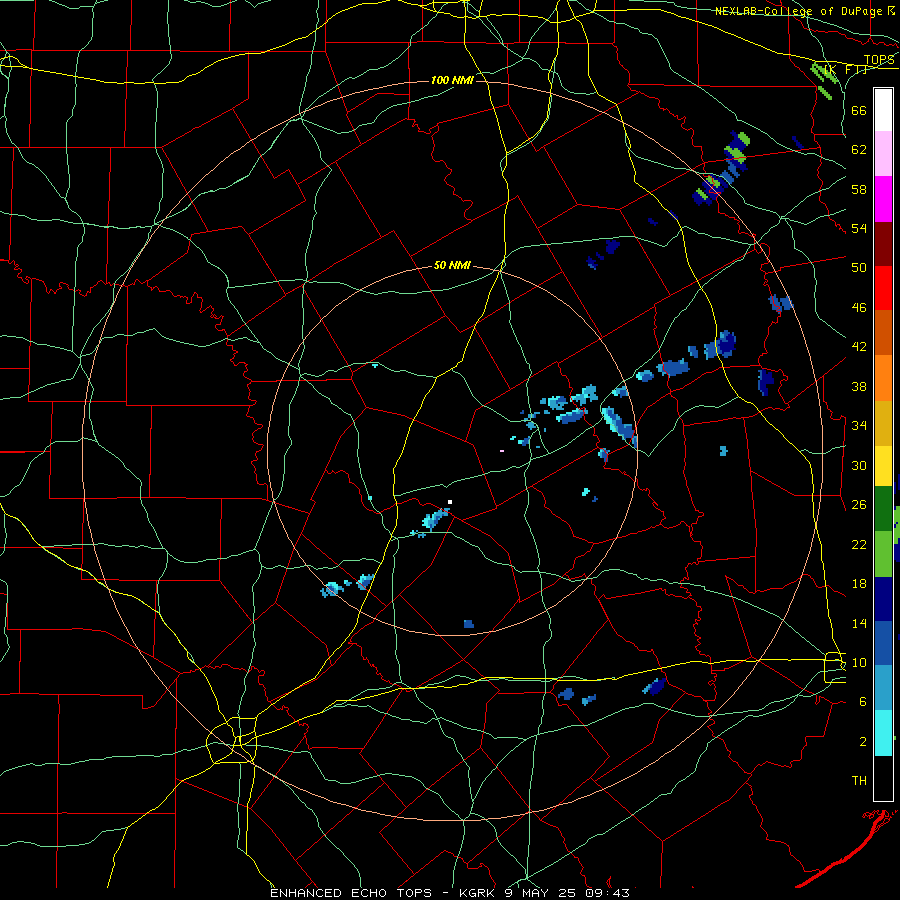Click the dark orange legend swatch
Image resolution: width=900 pixels, height=900 pixels.
pyautogui.click(x=883, y=332)
